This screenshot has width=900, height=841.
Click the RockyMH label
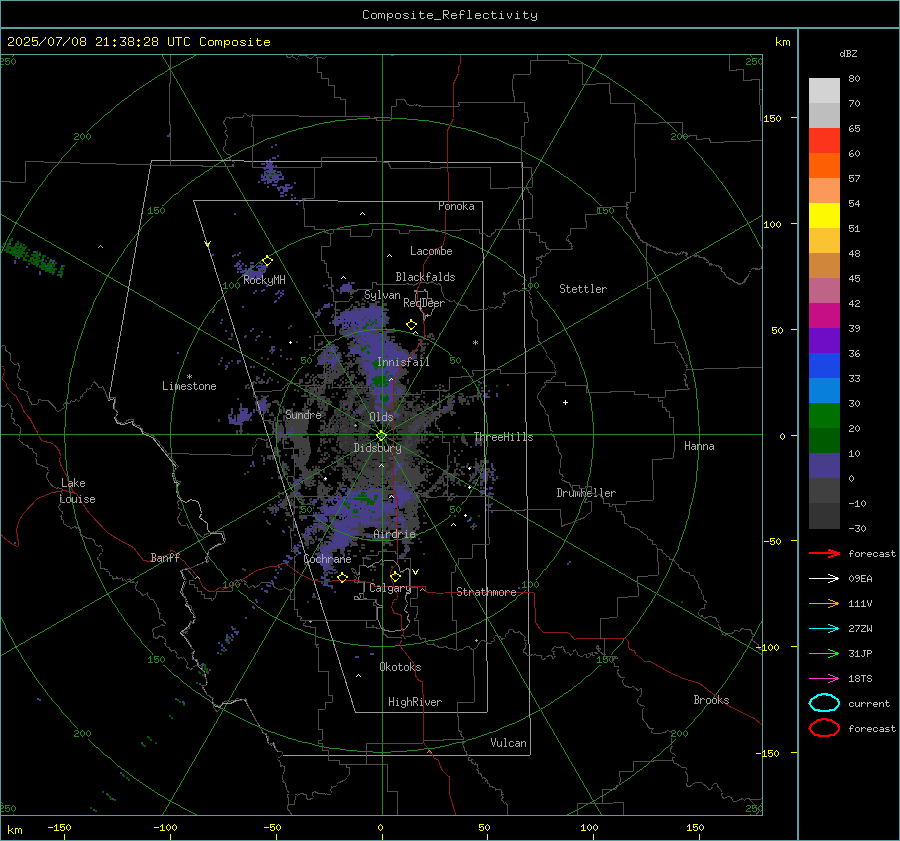pos(264,280)
